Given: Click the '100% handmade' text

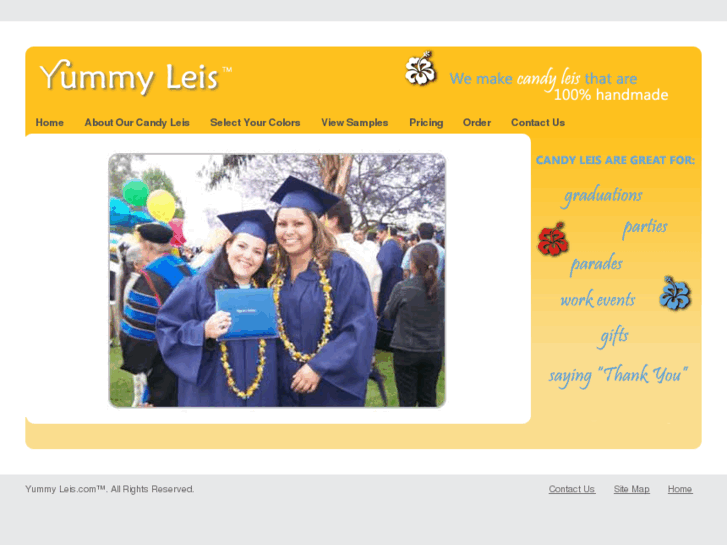Looking at the screenshot, I should (611, 95).
